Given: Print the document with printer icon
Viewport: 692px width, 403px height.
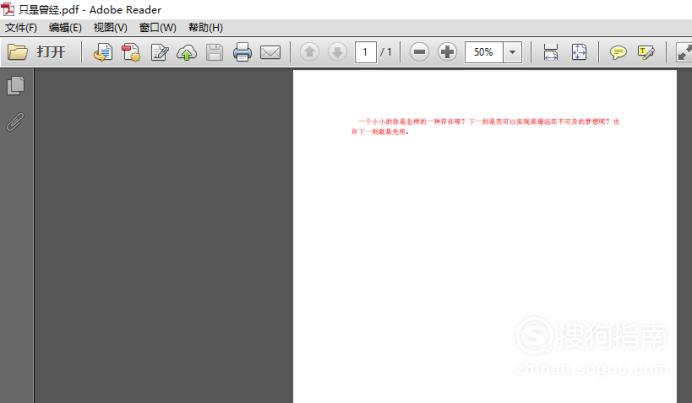Looking at the screenshot, I should tap(242, 52).
